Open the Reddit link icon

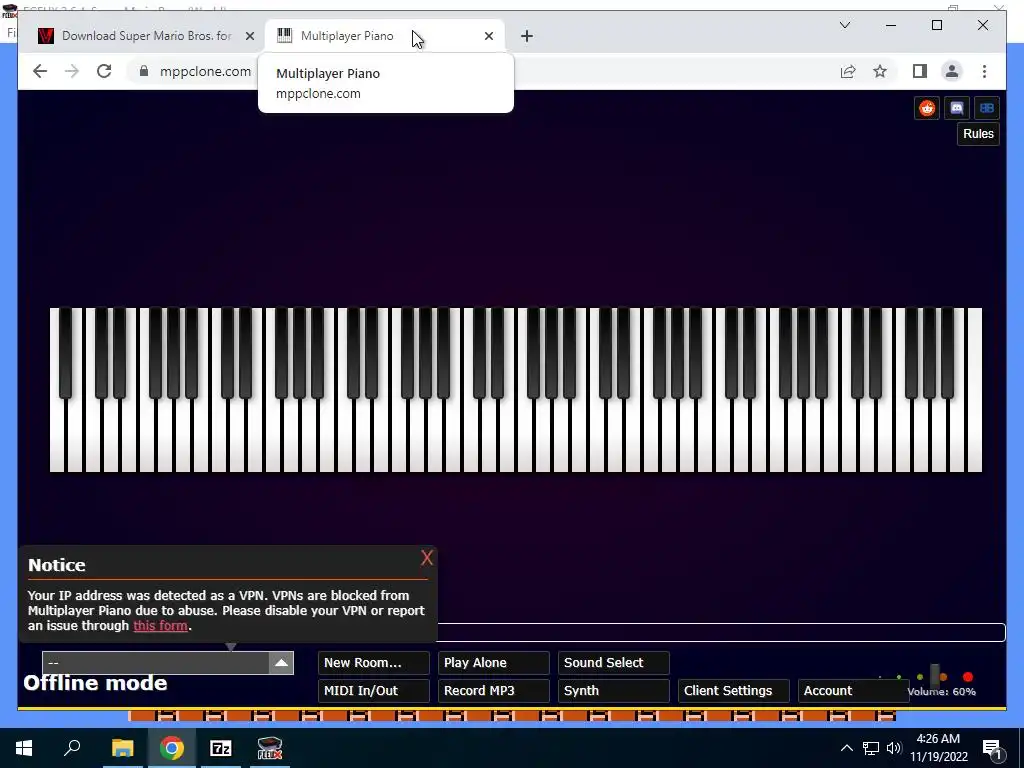[x=927, y=108]
